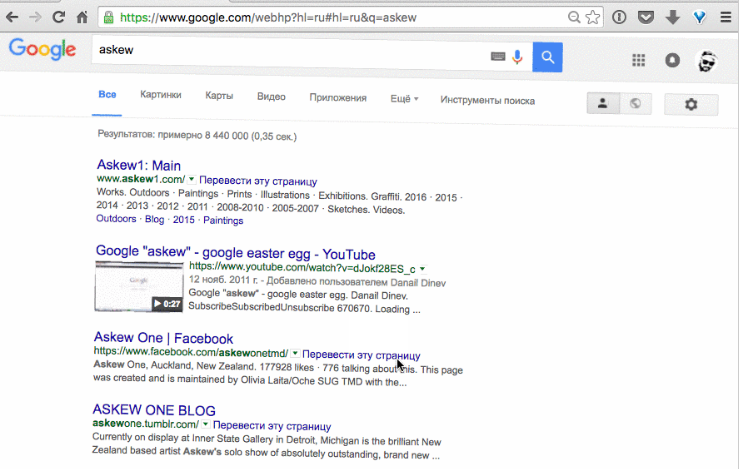Open the Askew One | Facebook result
This screenshot has width=739, height=469.
163,338
